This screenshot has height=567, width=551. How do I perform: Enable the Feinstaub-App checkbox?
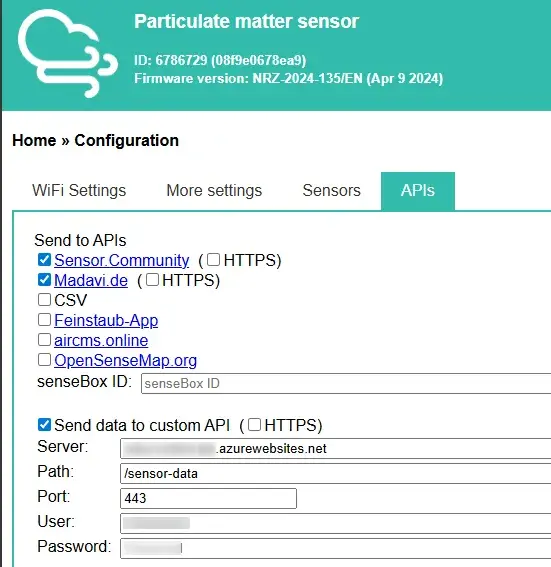(x=44, y=320)
